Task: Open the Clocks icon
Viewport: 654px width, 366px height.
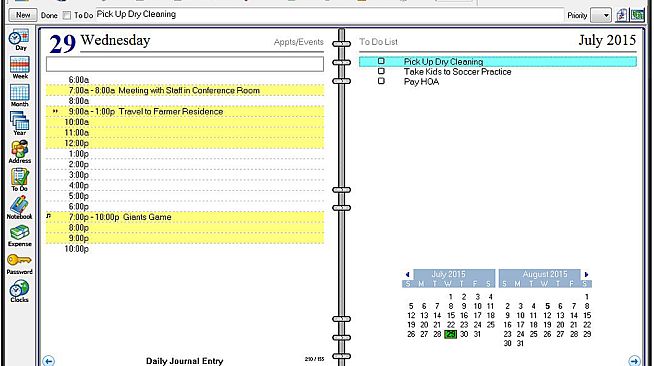Action: (x=19, y=291)
